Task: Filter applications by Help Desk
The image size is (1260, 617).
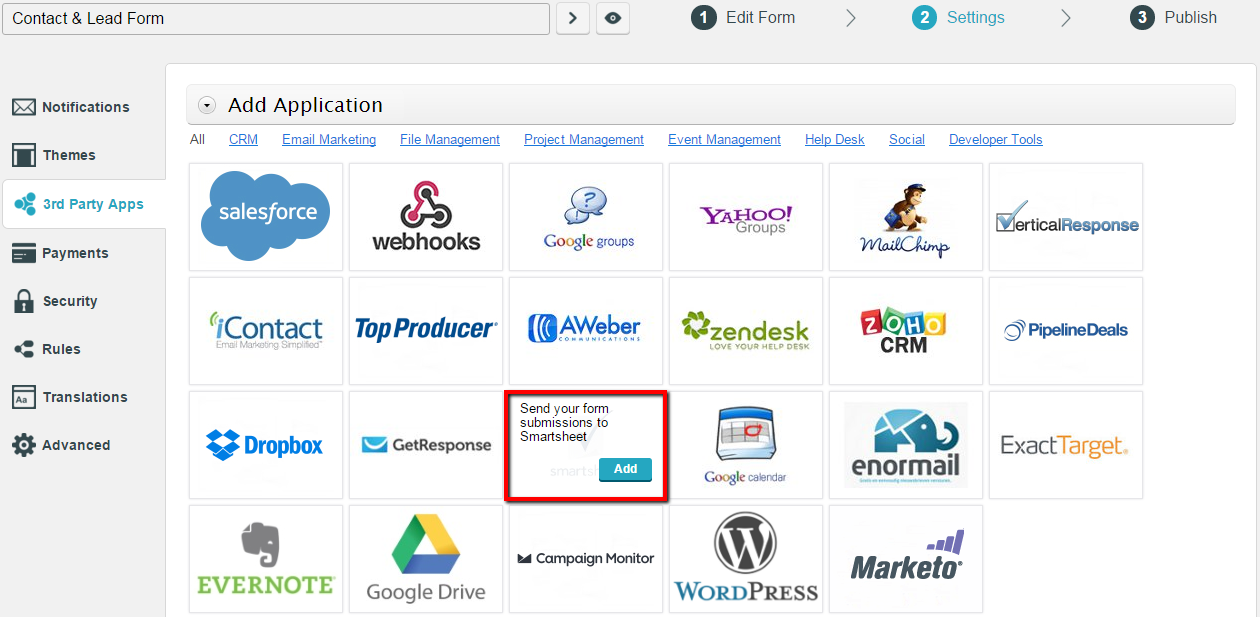Action: pyautogui.click(x=835, y=140)
